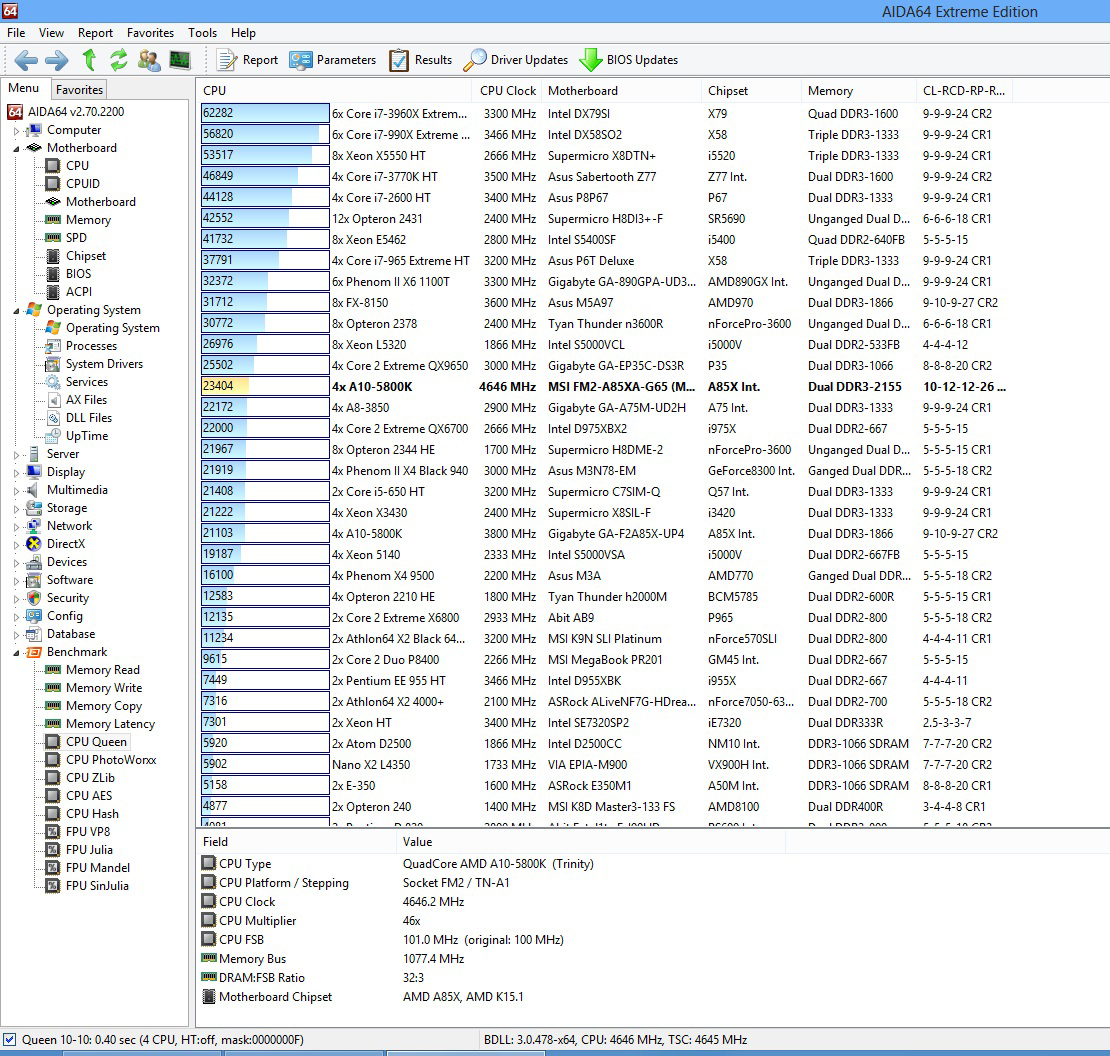1110x1056 pixels.
Task: Sort by the Motherboard column header
Action: point(622,91)
